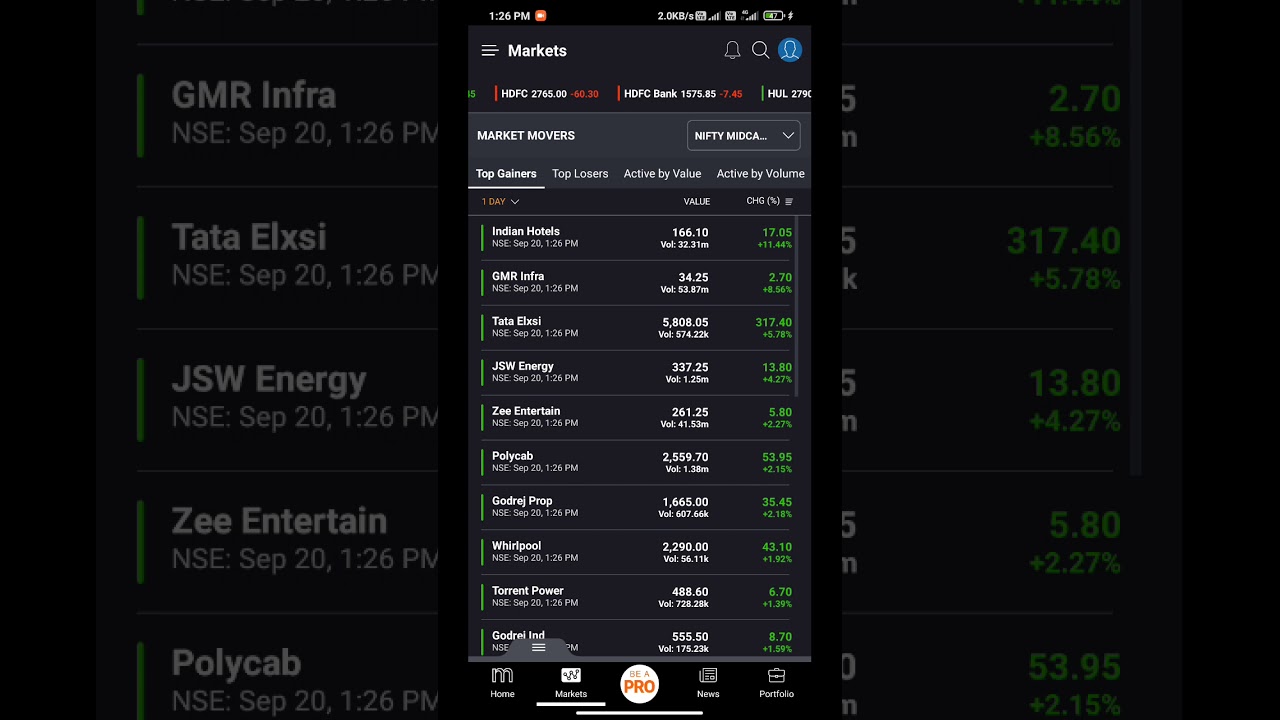1280x720 pixels.
Task: Open Whirlpool stock row
Action: pyautogui.click(x=637, y=553)
